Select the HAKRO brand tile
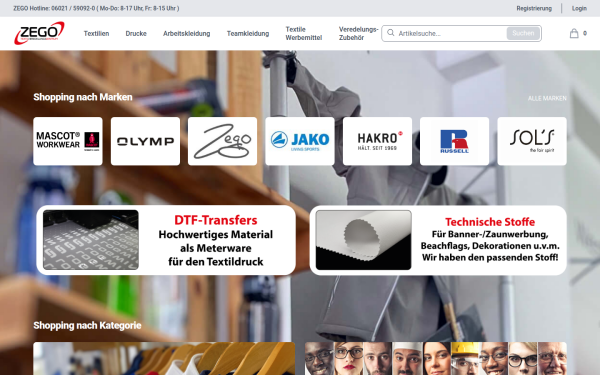The width and height of the screenshot is (600, 375). (377, 141)
